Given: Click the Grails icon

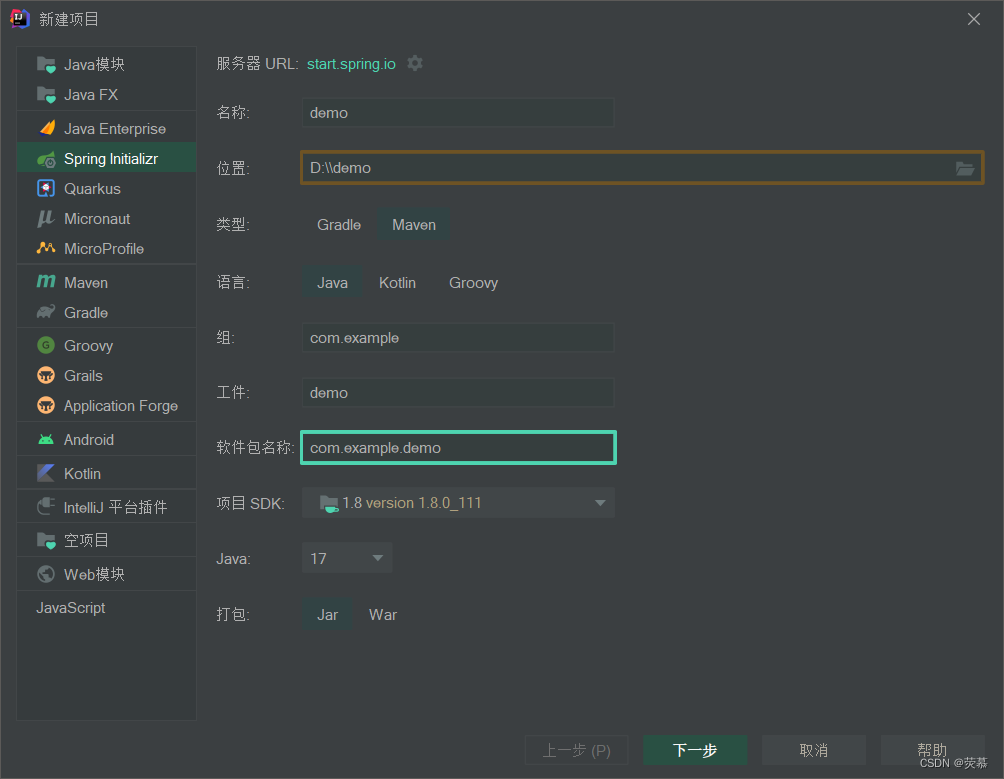Looking at the screenshot, I should pos(46,376).
